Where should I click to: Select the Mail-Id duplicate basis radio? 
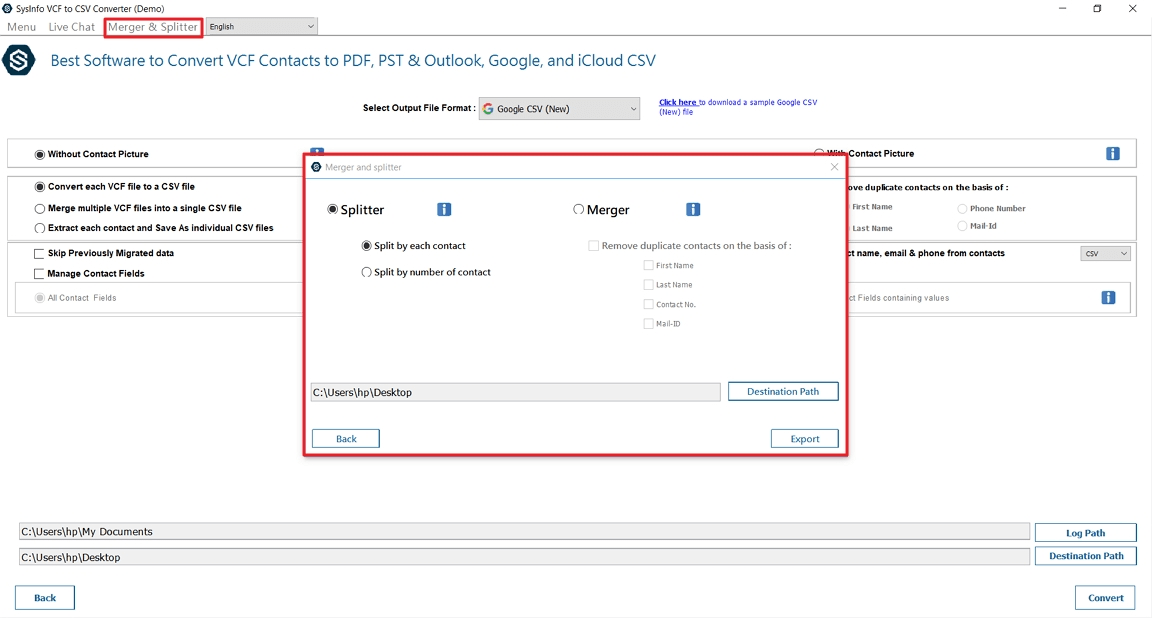962,226
